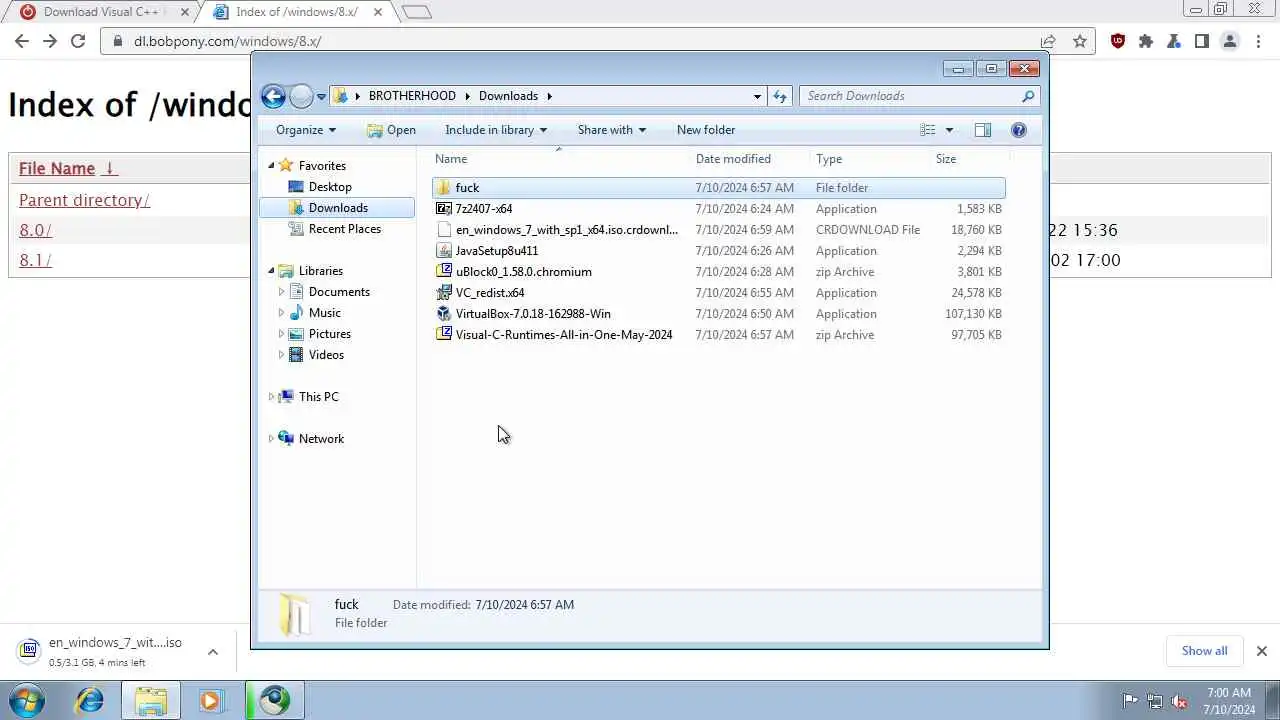Open the uBlock Origin extension icon
Image resolution: width=1280 pixels, height=720 pixels.
coord(1118,41)
